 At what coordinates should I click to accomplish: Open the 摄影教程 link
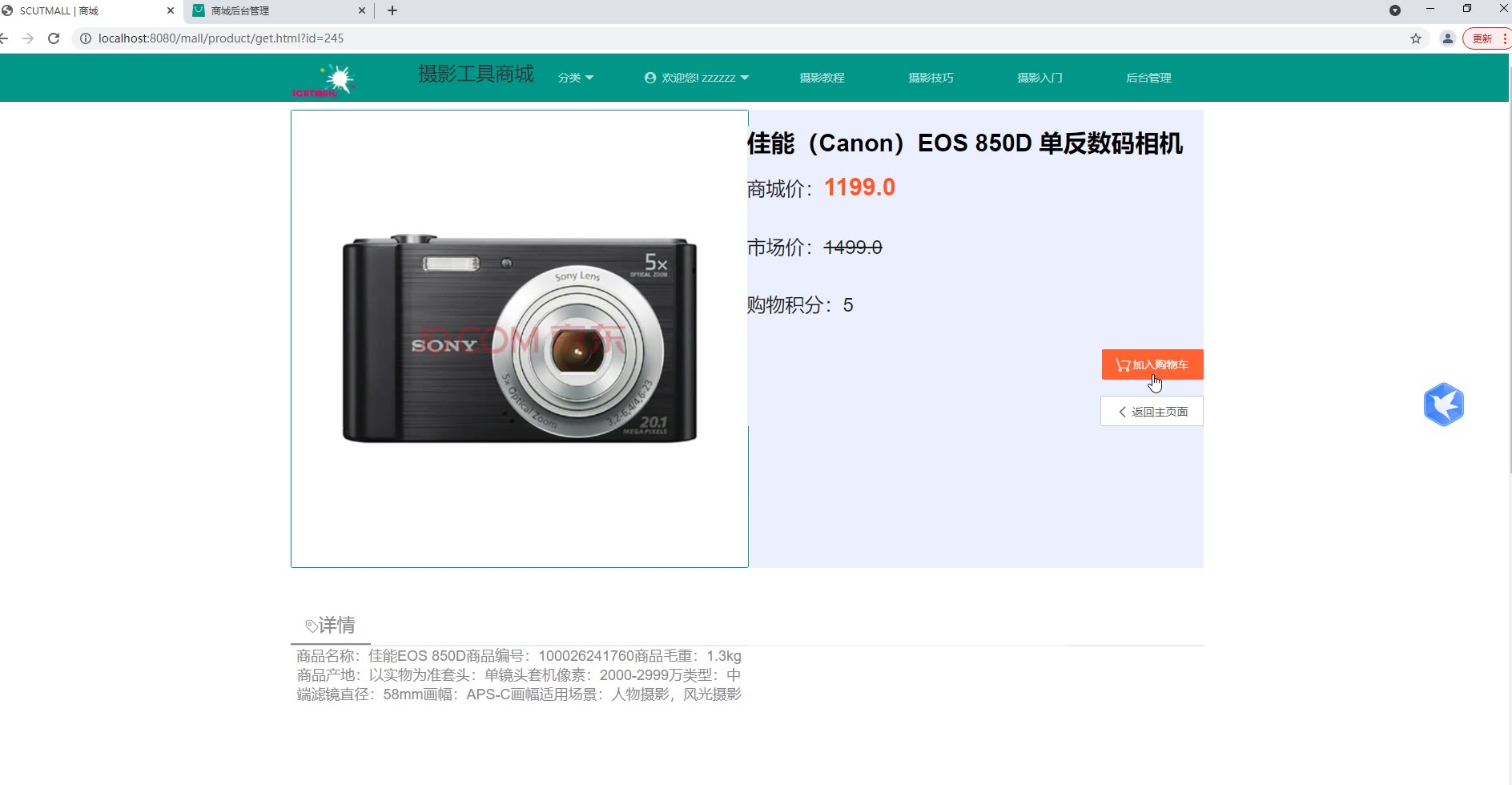point(822,78)
